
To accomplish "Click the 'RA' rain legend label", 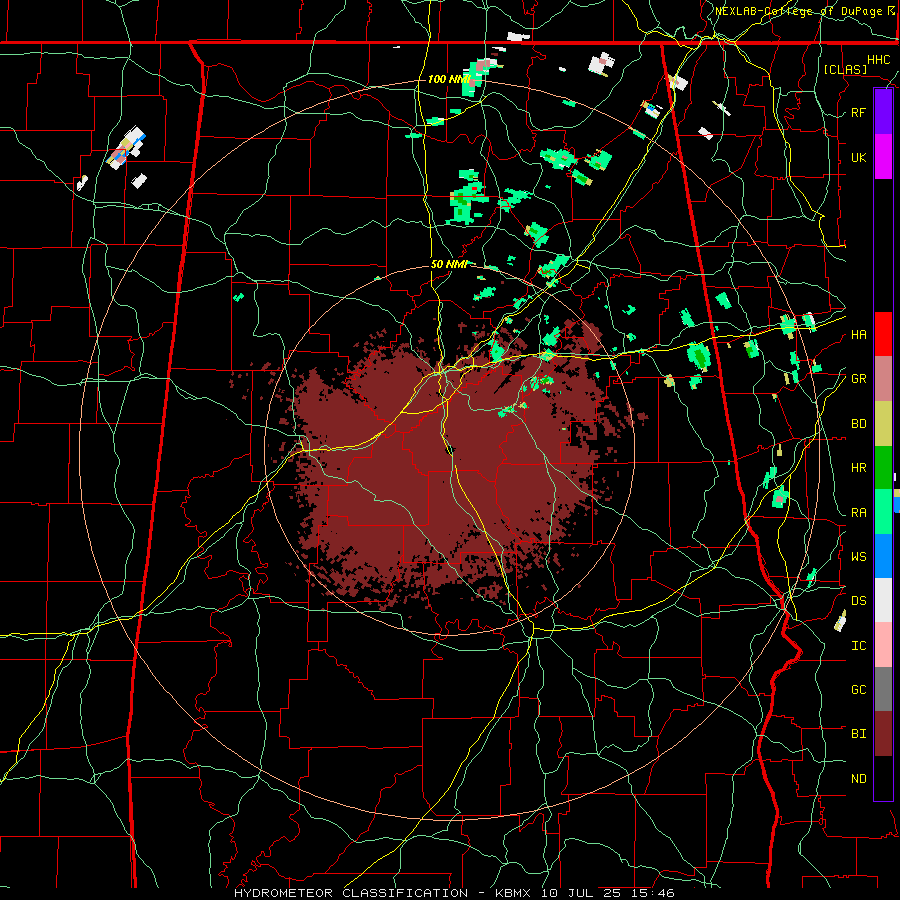I will (859, 513).
